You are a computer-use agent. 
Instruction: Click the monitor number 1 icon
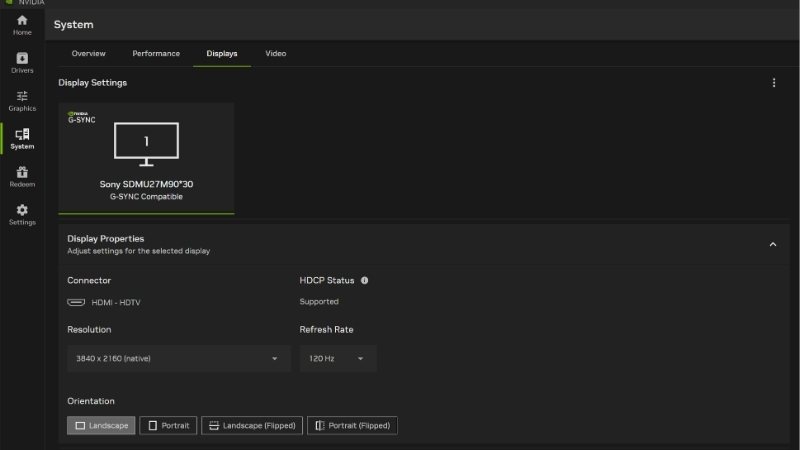[146, 144]
